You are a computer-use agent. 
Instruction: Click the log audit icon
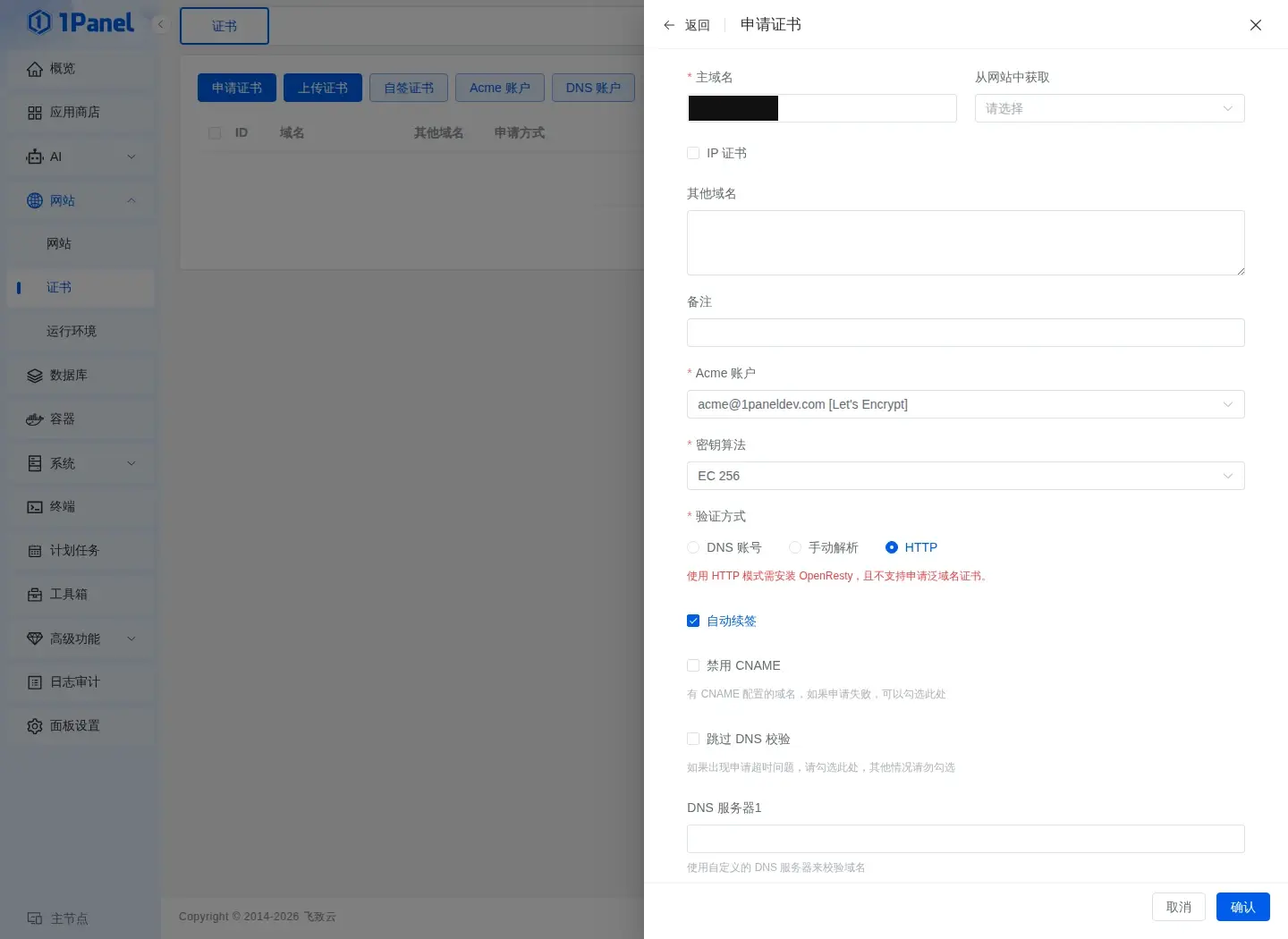(35, 682)
